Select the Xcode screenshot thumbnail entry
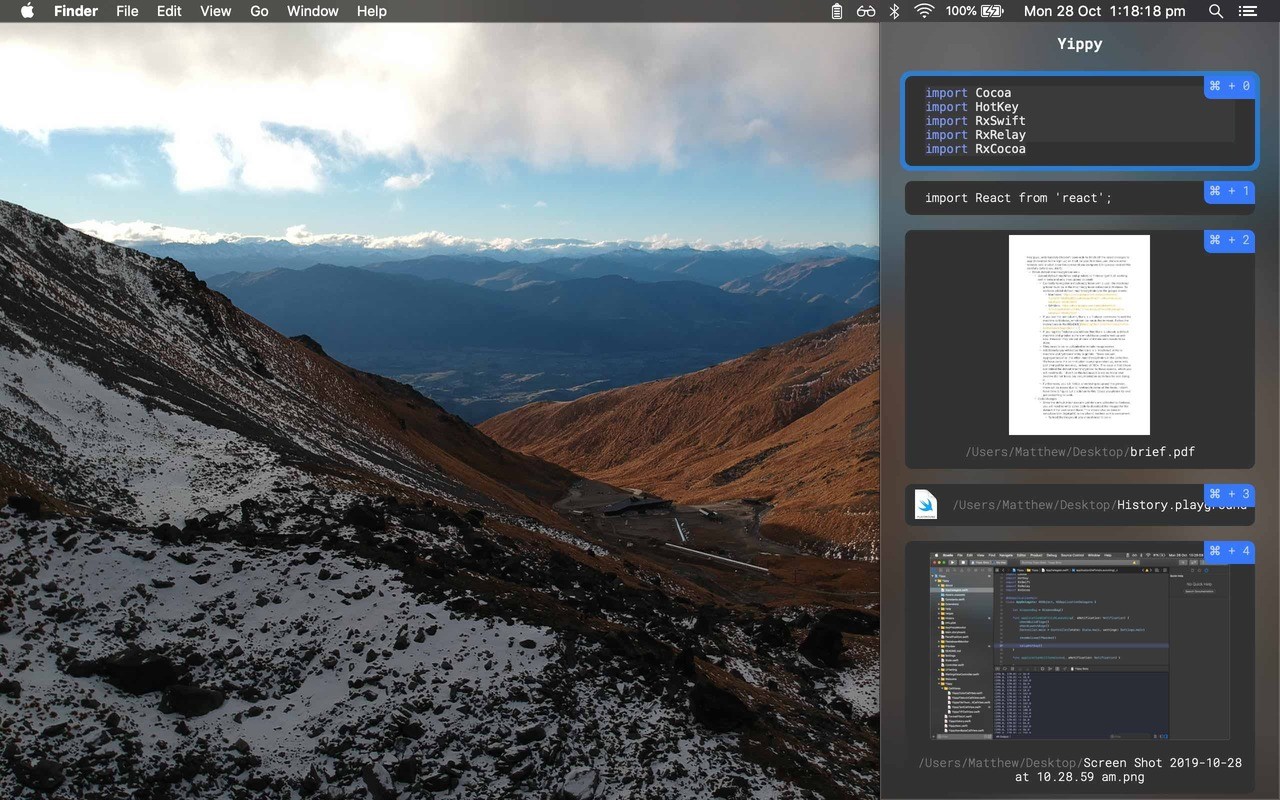Image resolution: width=1280 pixels, height=800 pixels. (x=1079, y=645)
